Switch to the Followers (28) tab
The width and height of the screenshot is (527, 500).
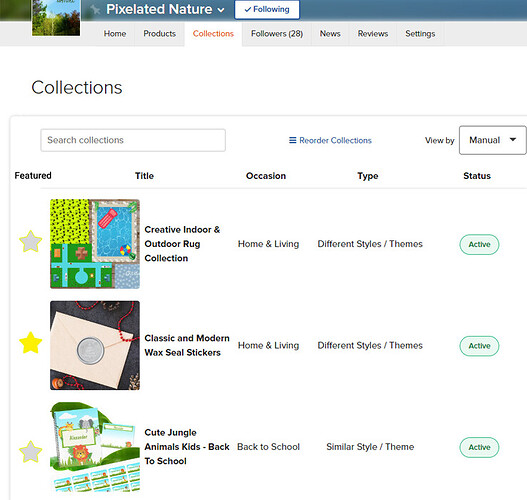click(x=277, y=34)
